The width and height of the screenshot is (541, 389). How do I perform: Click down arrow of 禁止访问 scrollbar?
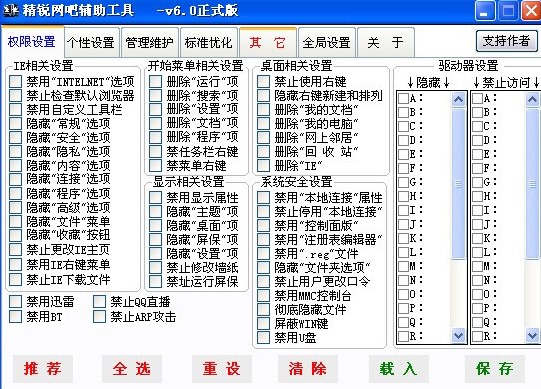pyautogui.click(x=532, y=335)
